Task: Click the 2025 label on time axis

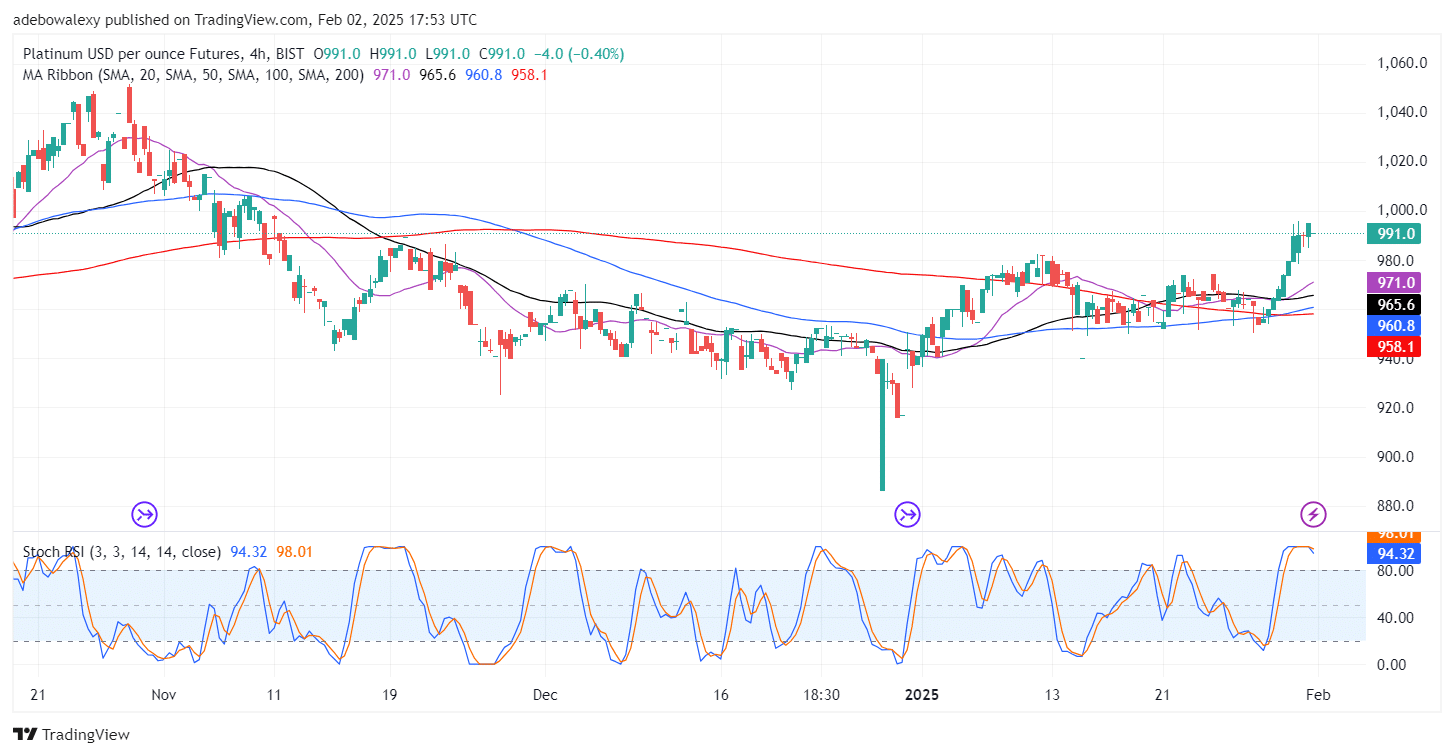Action: click(x=921, y=694)
